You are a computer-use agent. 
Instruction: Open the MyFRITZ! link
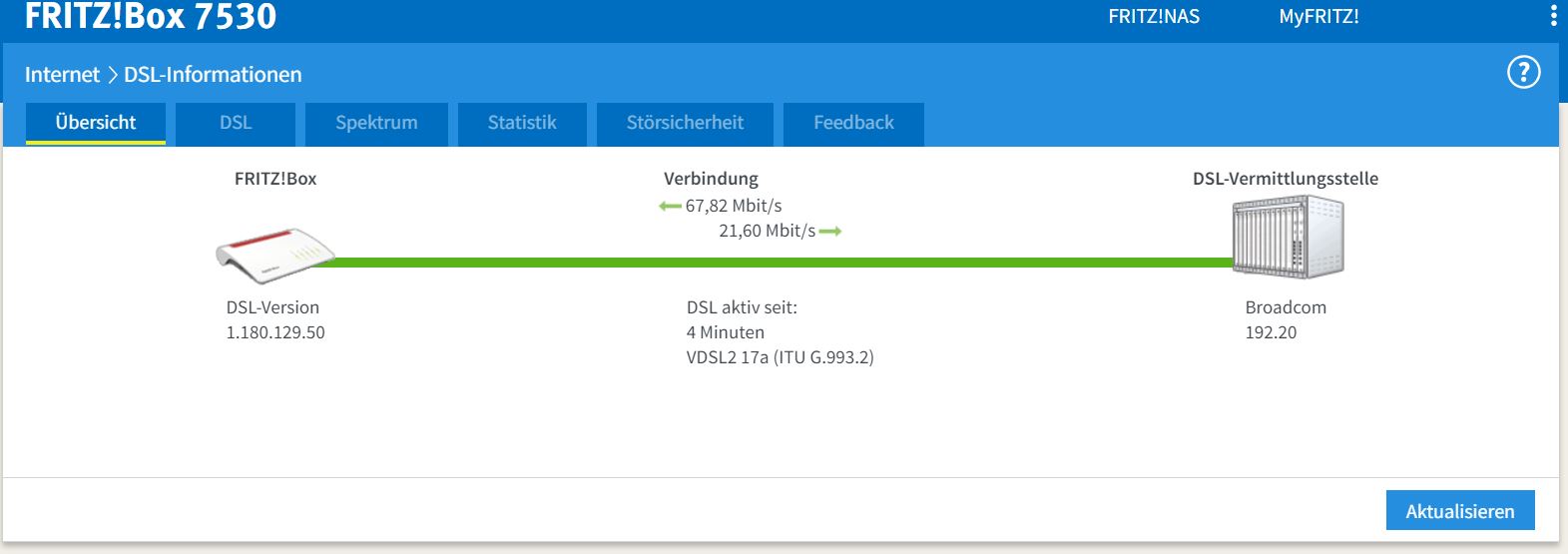coord(1318,16)
